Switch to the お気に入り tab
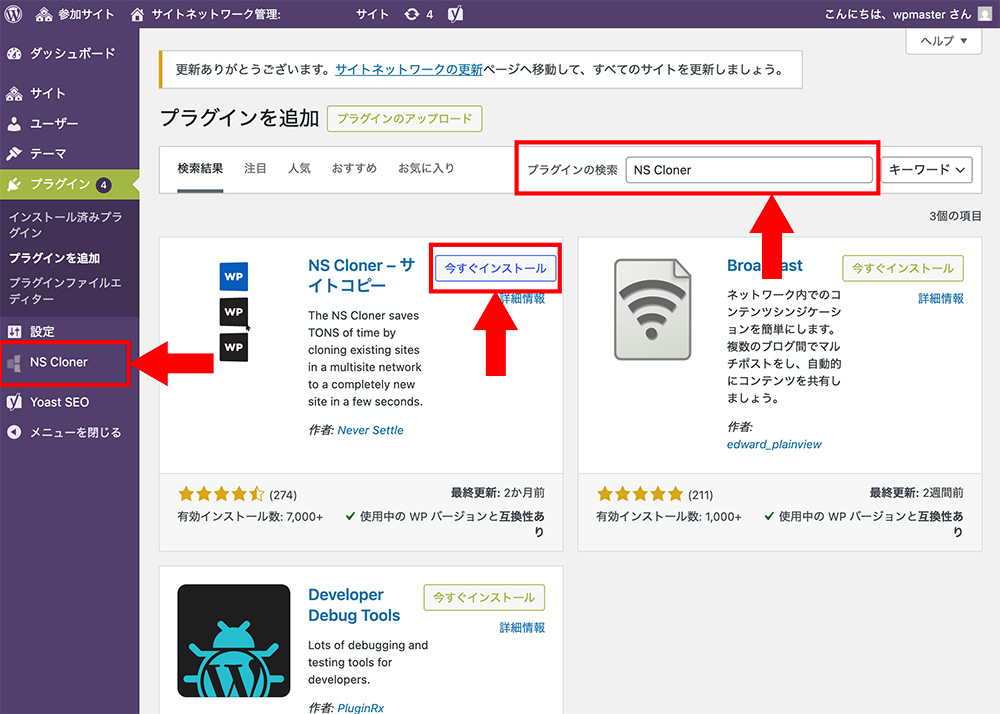The height and width of the screenshot is (714, 1000). click(426, 168)
